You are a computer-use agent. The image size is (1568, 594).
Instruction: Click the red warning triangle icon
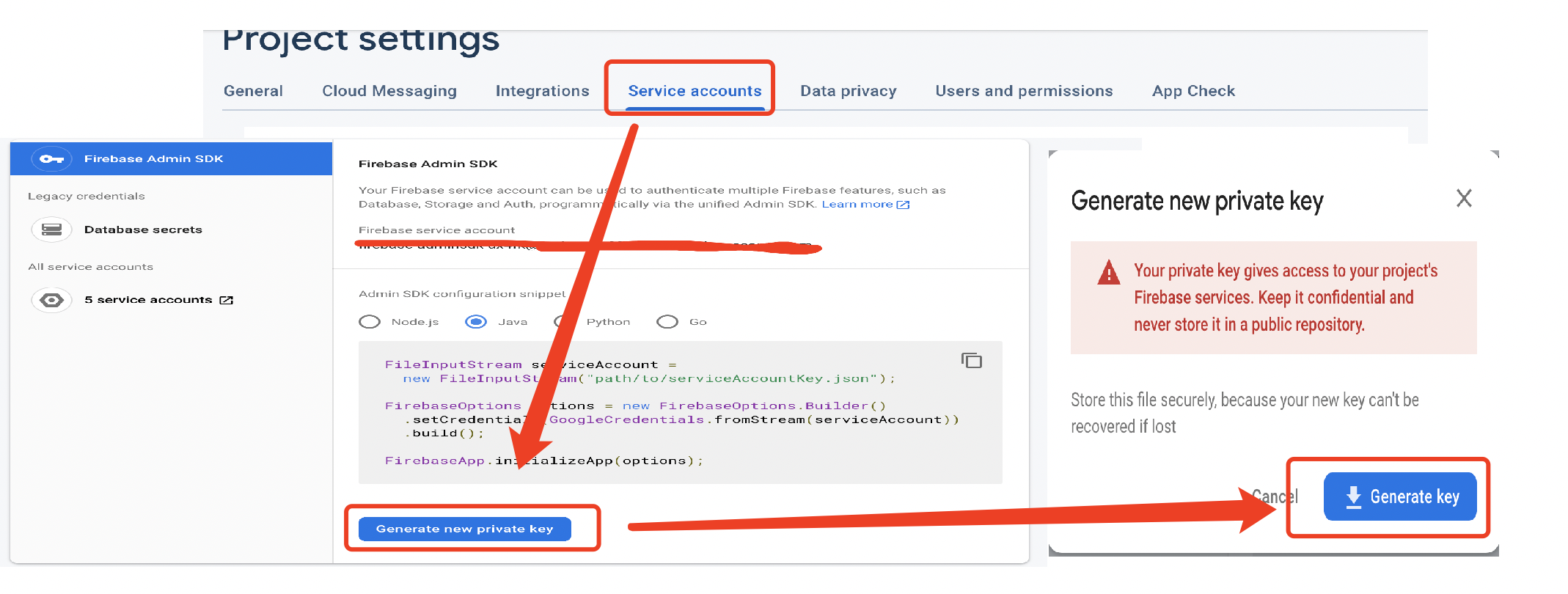point(1109,272)
